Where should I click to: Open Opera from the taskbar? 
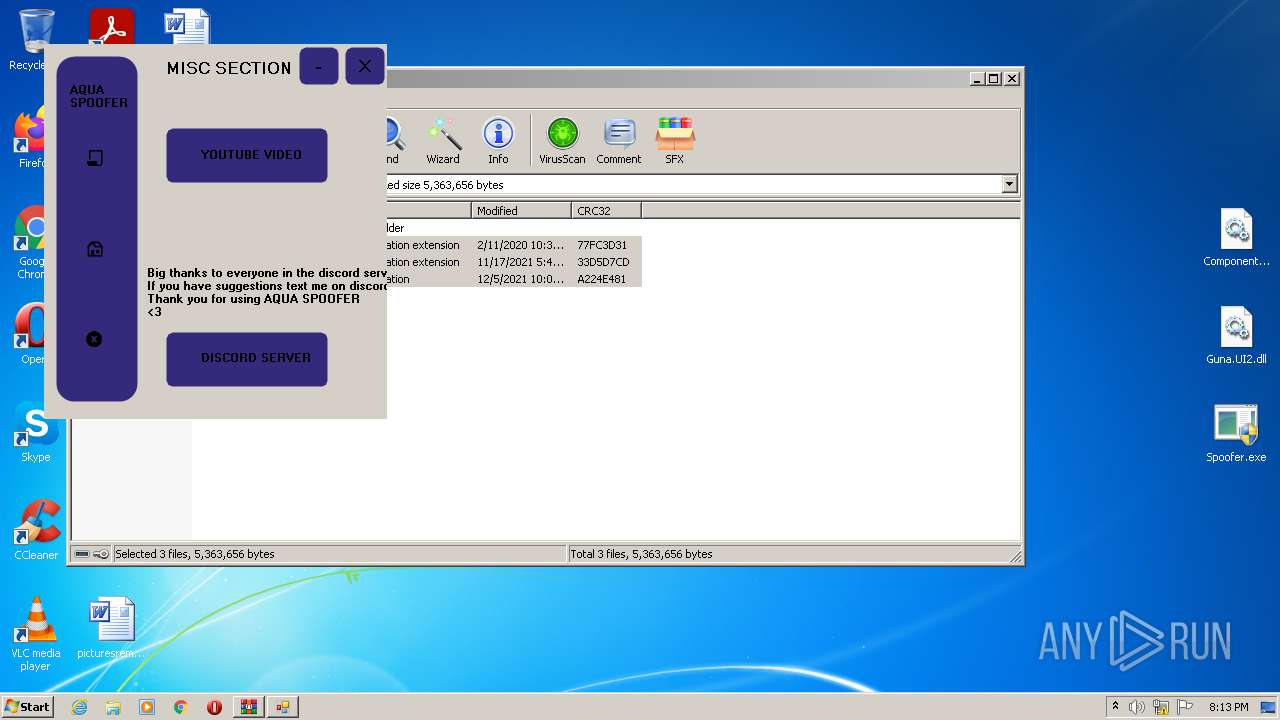click(214, 707)
